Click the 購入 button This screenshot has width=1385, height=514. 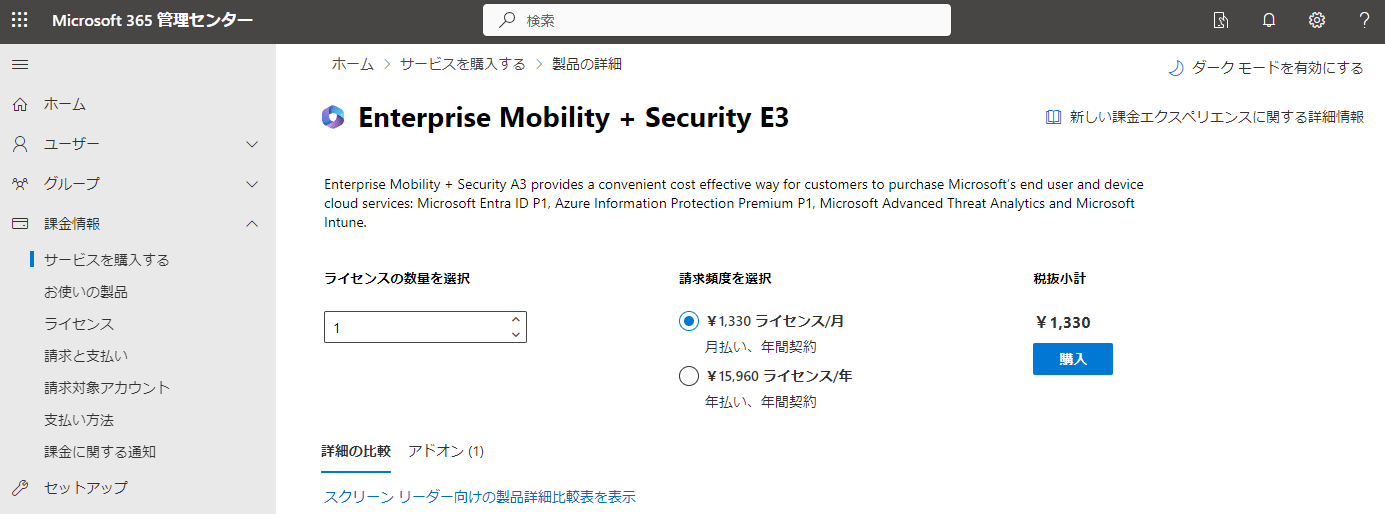click(1073, 359)
